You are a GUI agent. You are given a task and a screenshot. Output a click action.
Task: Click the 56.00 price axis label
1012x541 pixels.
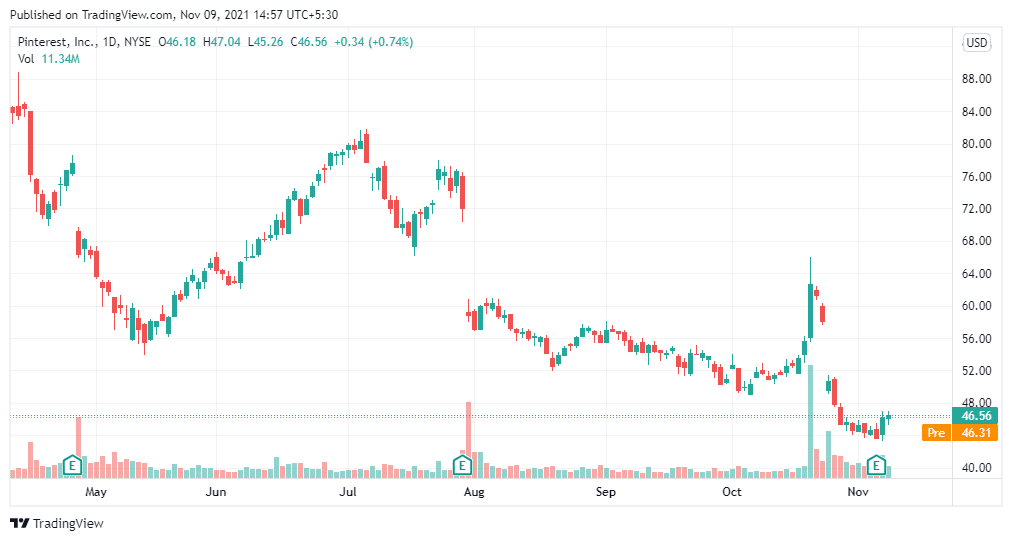click(976, 338)
